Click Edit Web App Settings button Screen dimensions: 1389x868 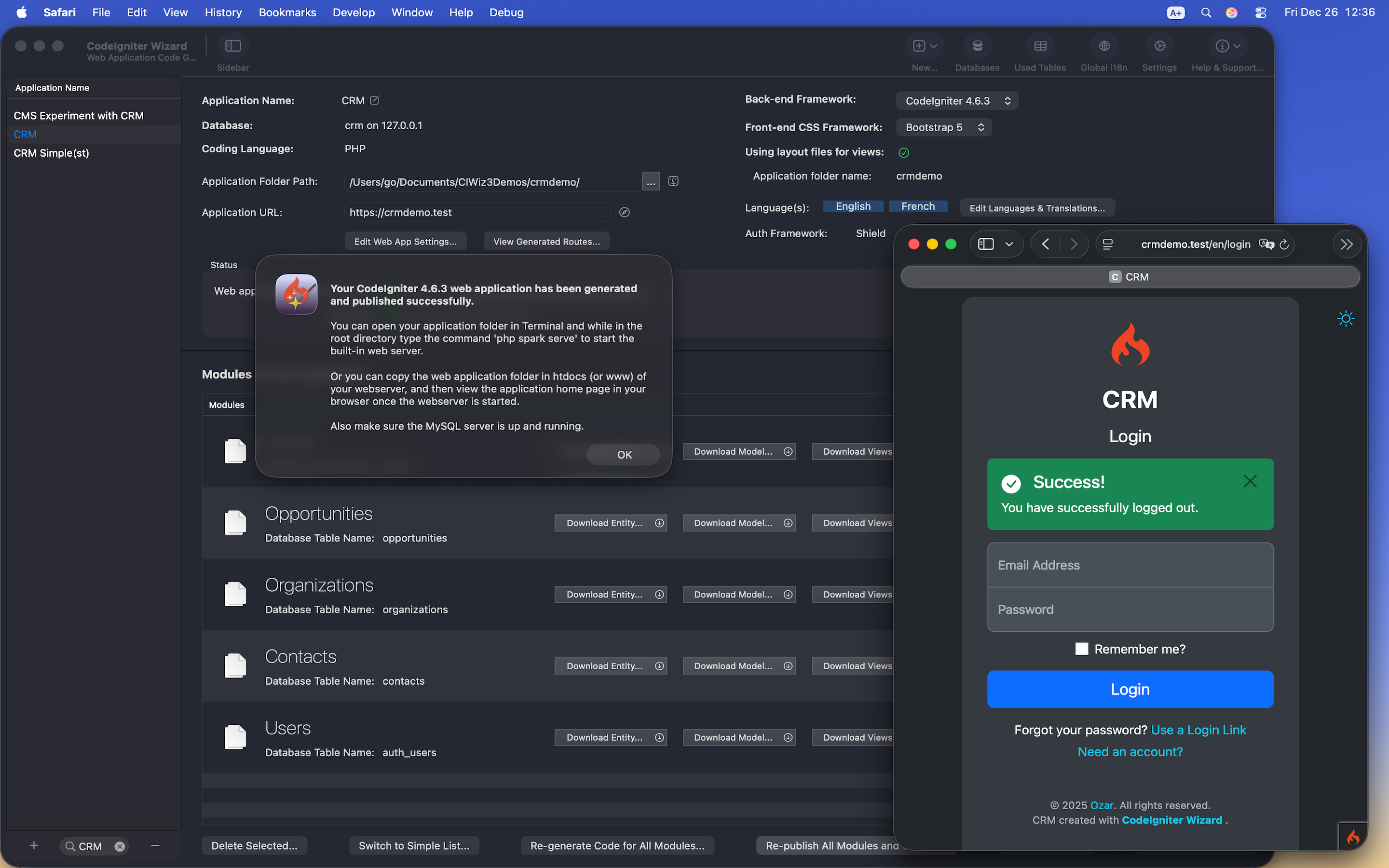(405, 242)
